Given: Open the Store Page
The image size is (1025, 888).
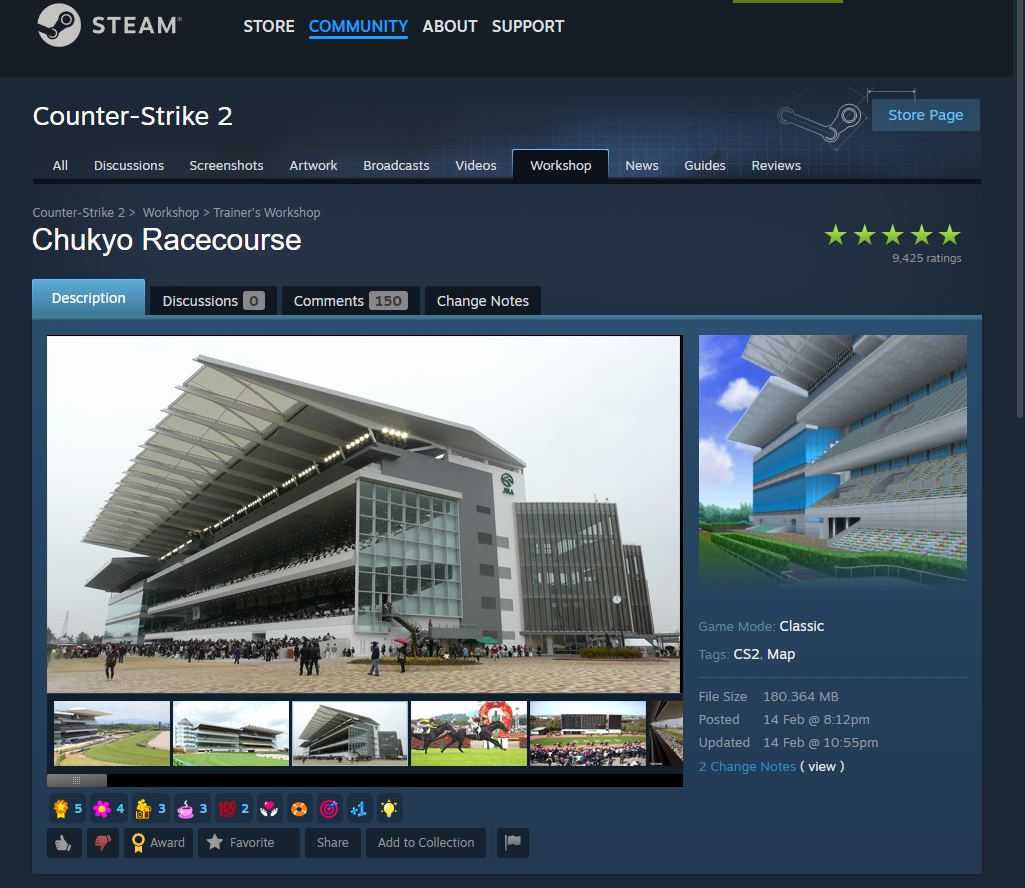Looking at the screenshot, I should [x=926, y=115].
